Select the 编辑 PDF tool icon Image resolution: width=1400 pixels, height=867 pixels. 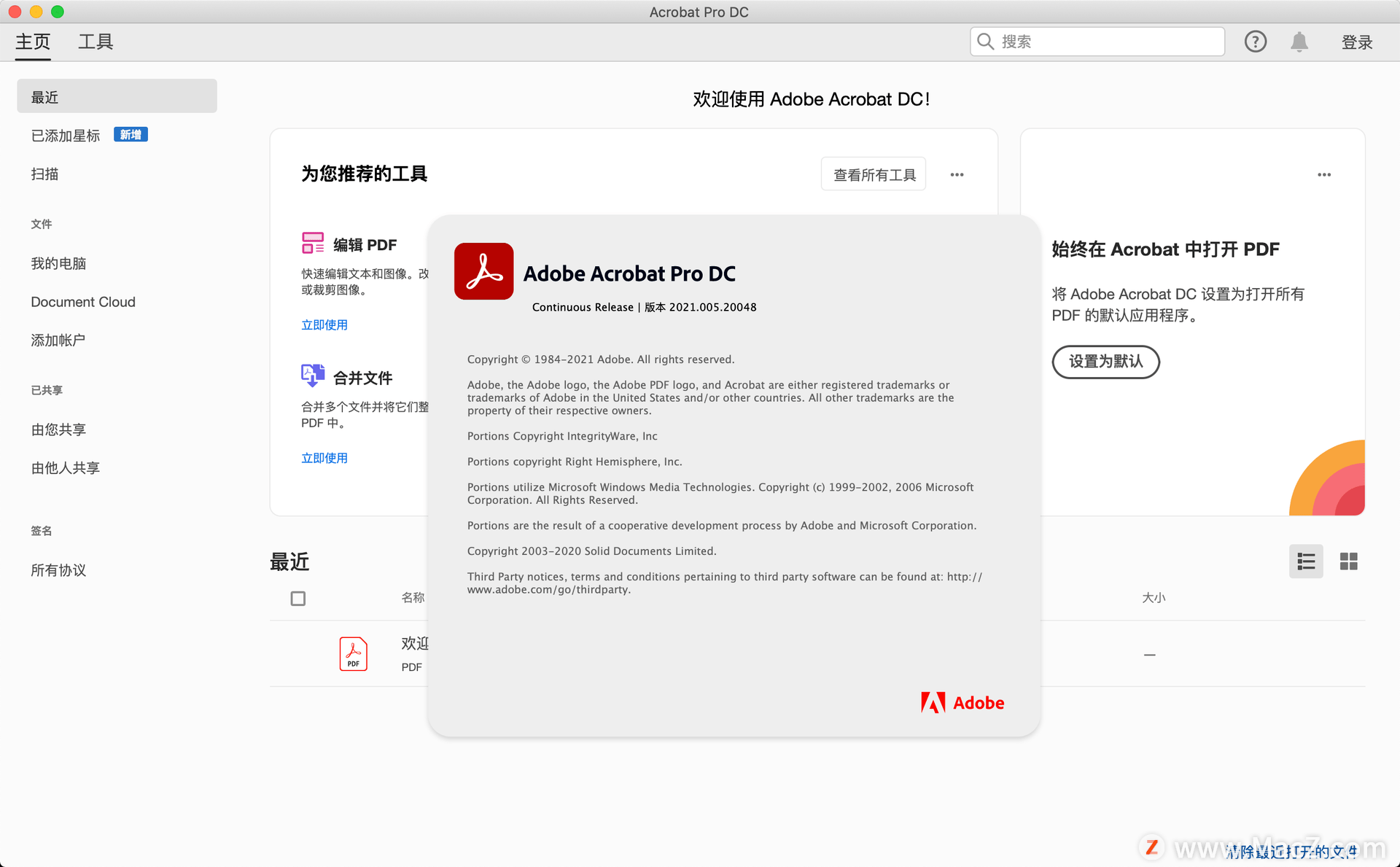click(313, 244)
